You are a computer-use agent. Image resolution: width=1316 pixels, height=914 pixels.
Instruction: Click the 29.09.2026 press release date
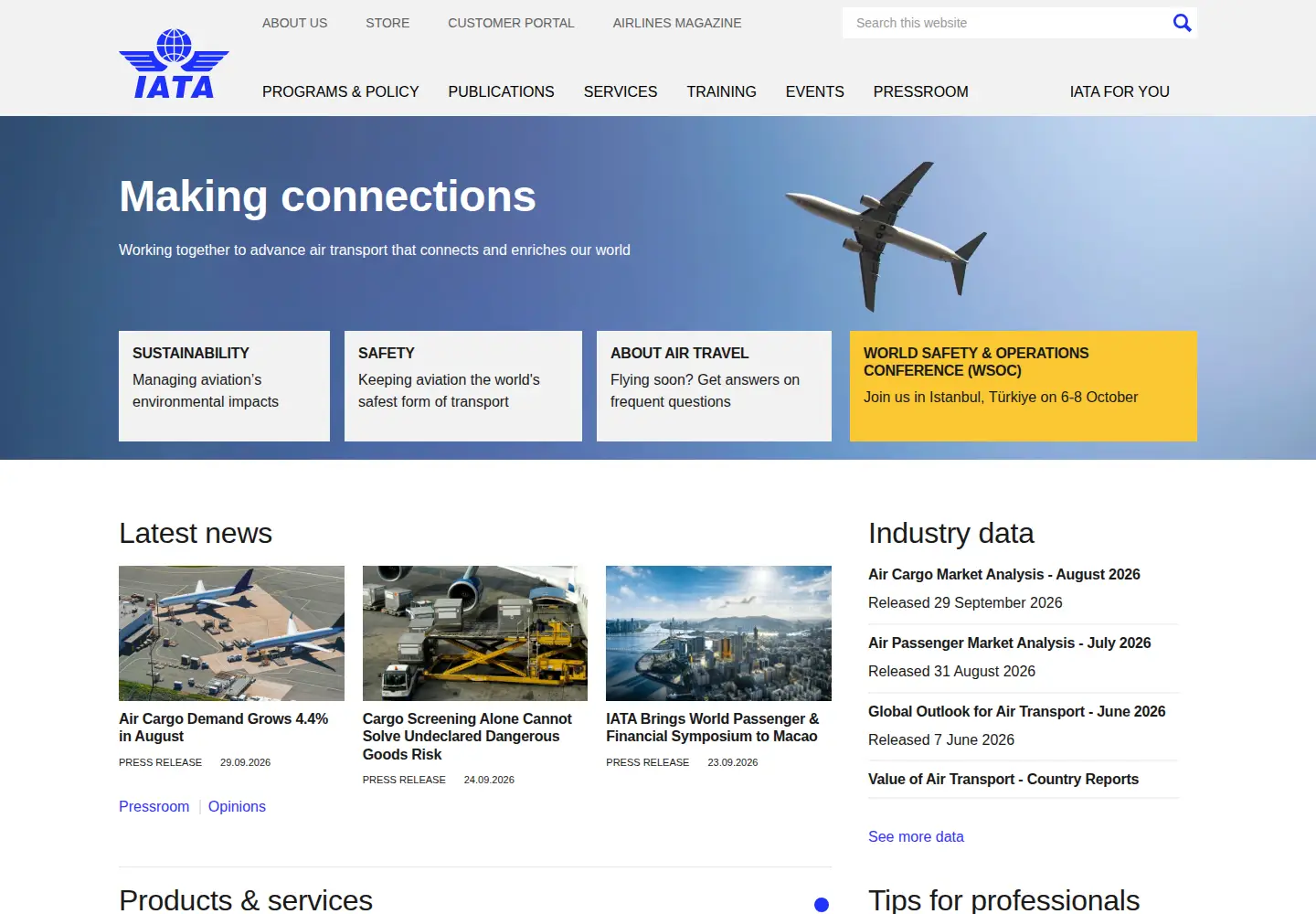tap(245, 762)
